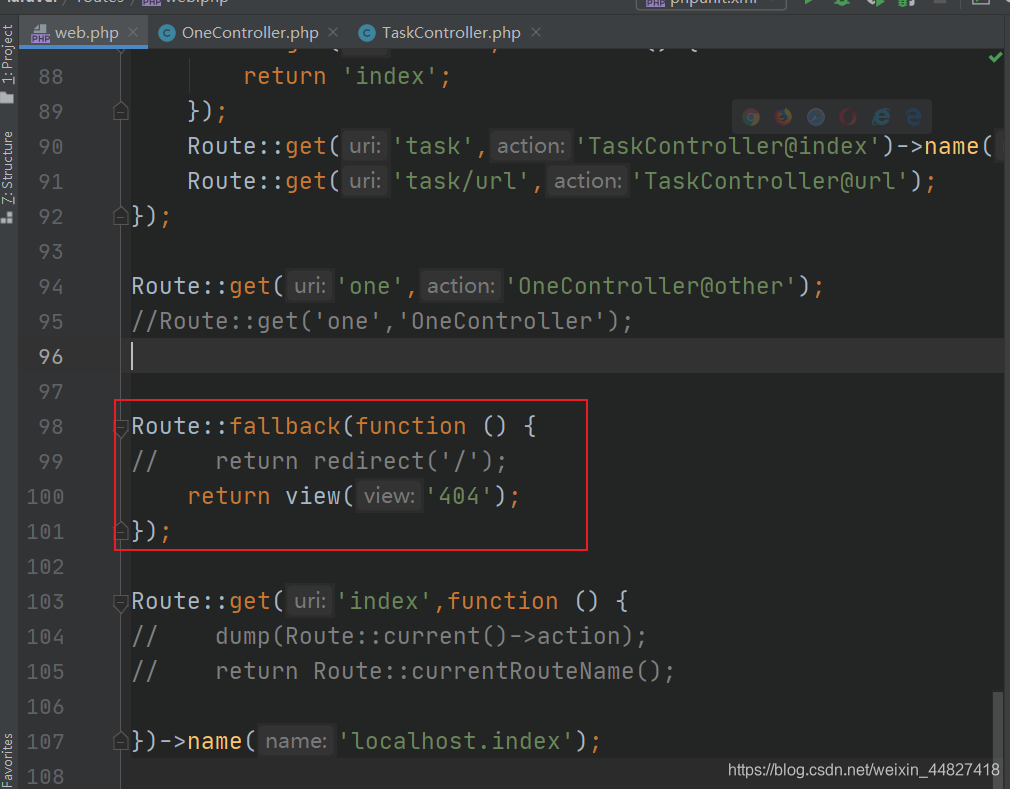Click line number 96 in gutter
This screenshot has height=789, width=1010.
[51, 356]
